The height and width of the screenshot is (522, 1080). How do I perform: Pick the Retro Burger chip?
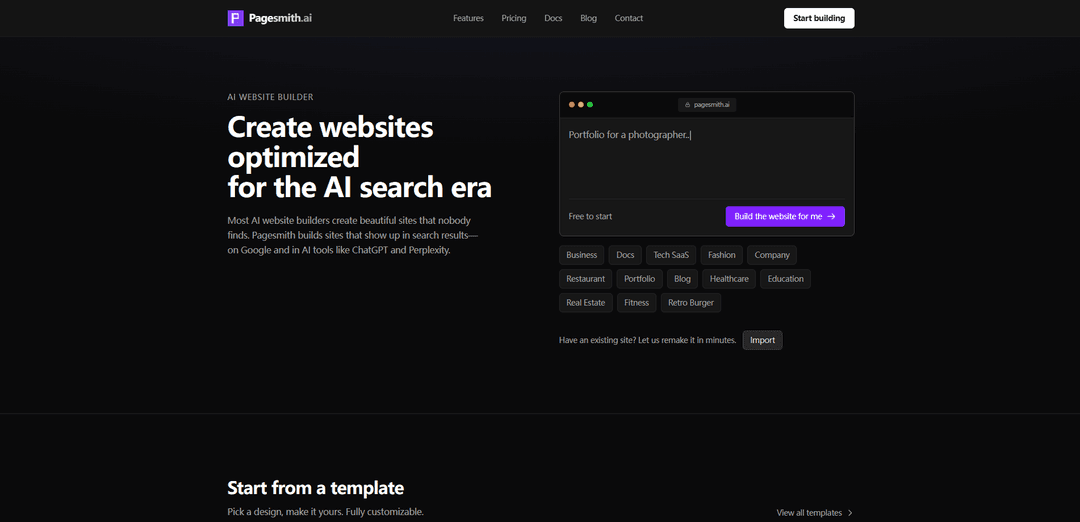coord(691,303)
